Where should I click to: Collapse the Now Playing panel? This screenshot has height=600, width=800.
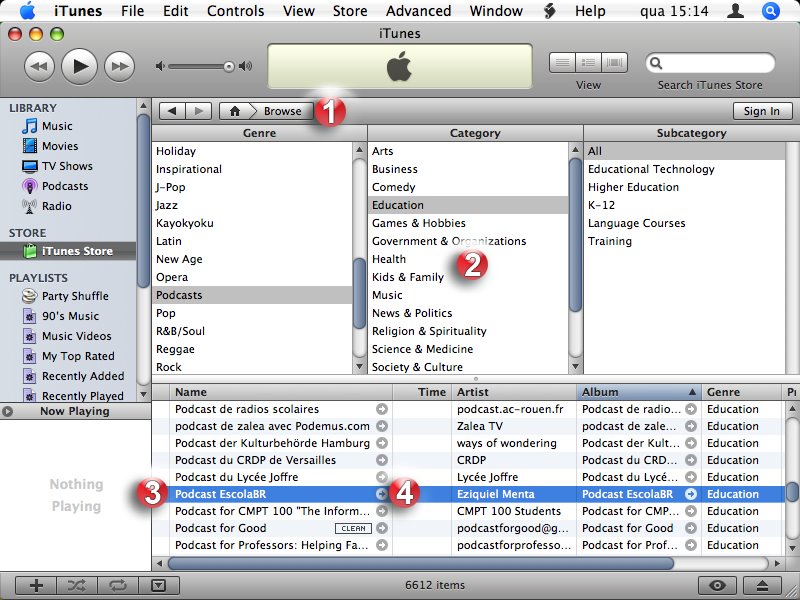(x=7, y=411)
